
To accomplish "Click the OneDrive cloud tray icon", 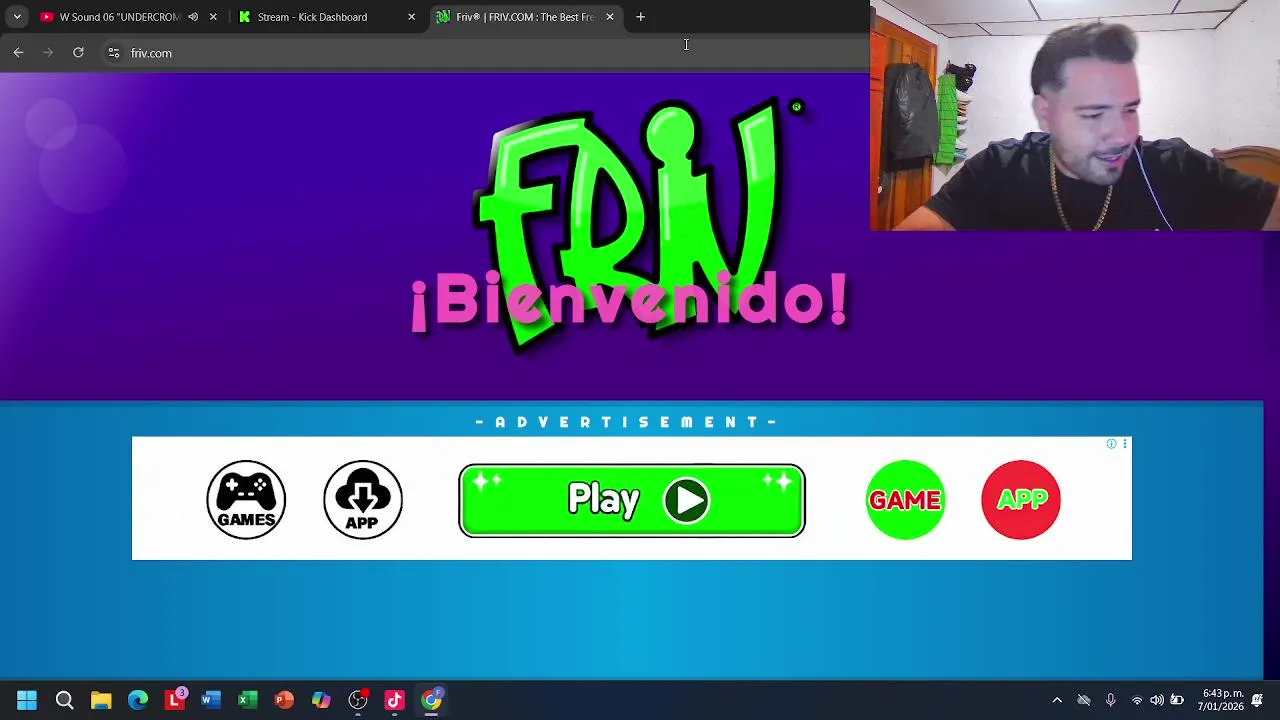I will [1084, 700].
